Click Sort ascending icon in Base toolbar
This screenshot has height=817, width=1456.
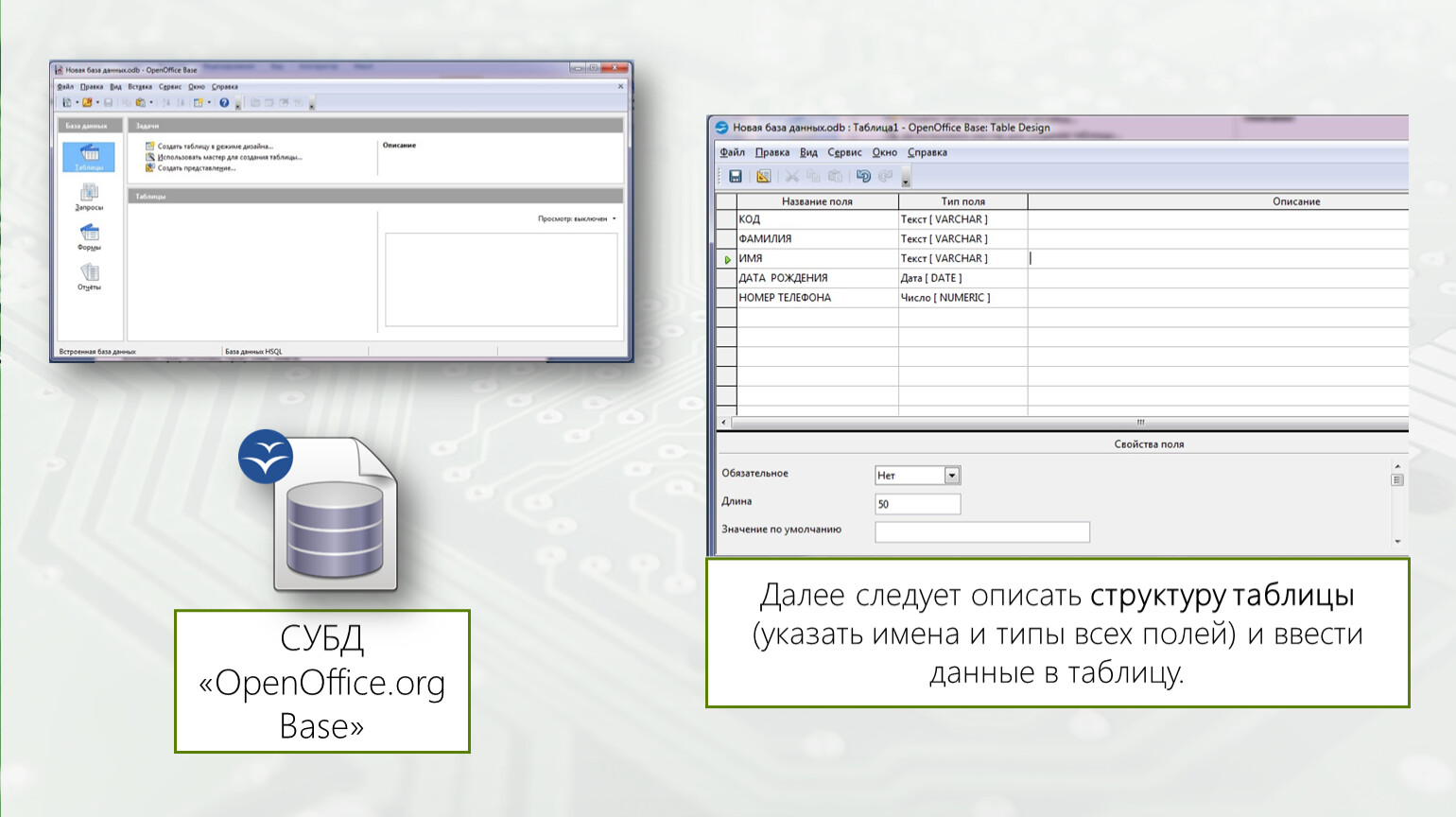coord(165,102)
